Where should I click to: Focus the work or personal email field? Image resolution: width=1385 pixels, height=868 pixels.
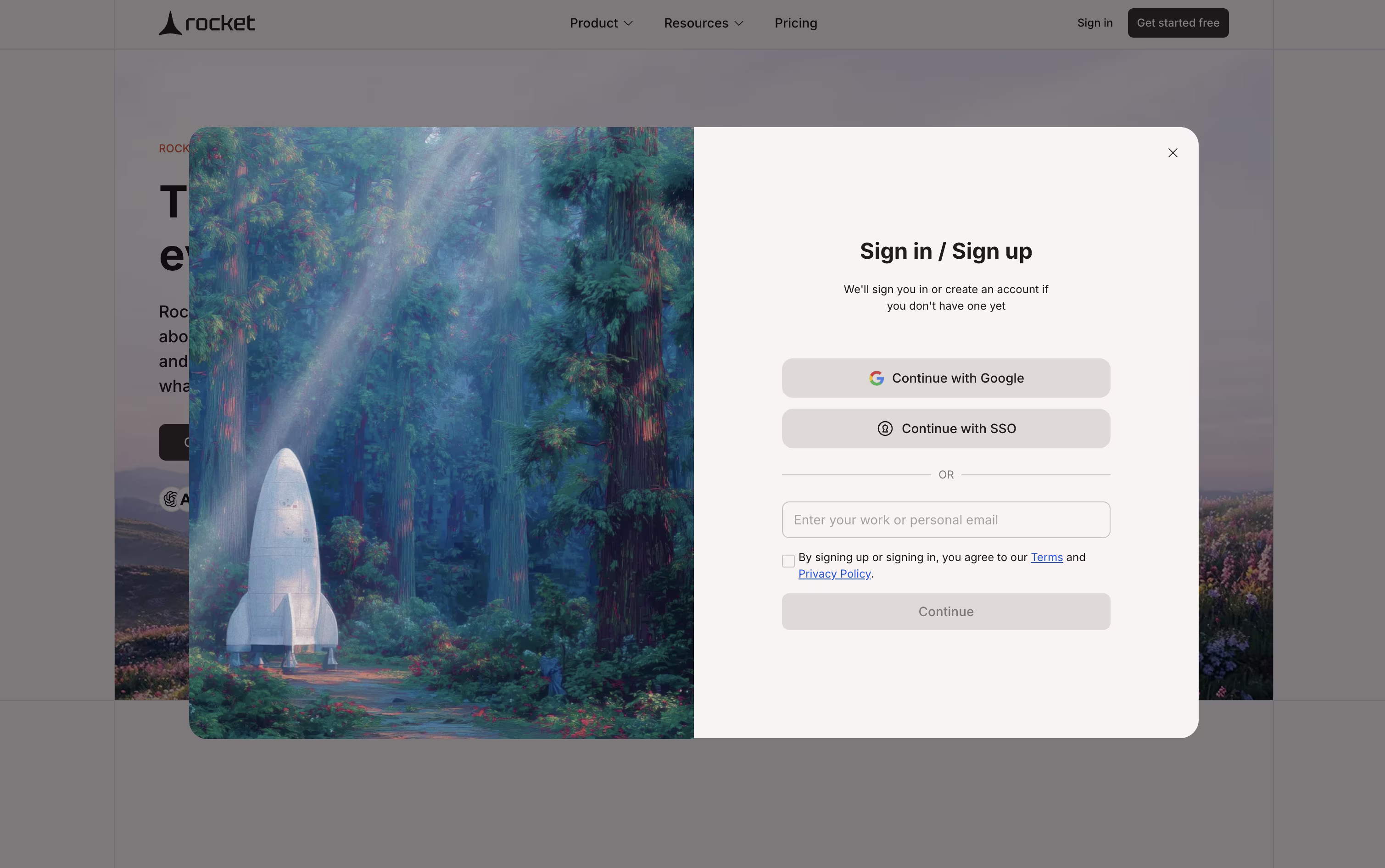click(946, 520)
